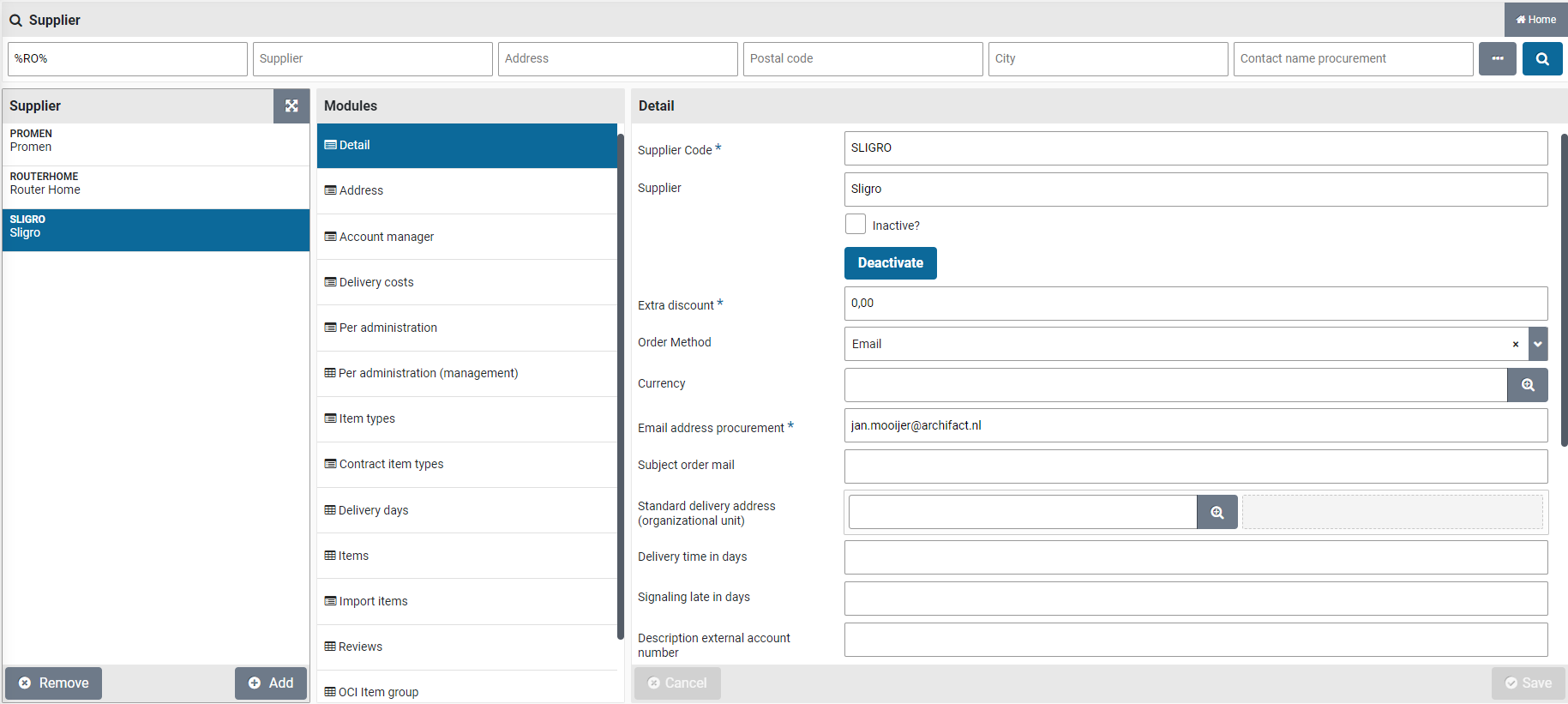The height and width of the screenshot is (704, 1568).
Task: Go to Home page
Action: click(x=1535, y=19)
